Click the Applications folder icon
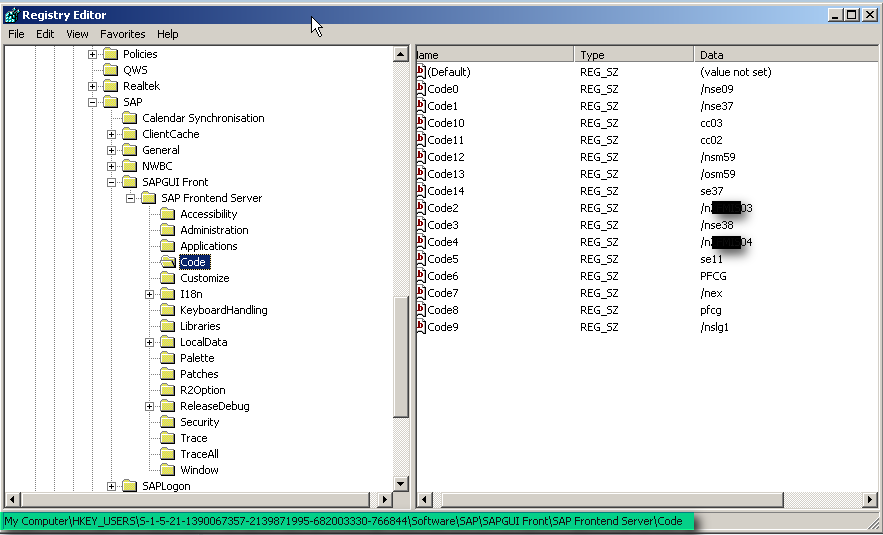The height and width of the screenshot is (535, 883). 167,246
